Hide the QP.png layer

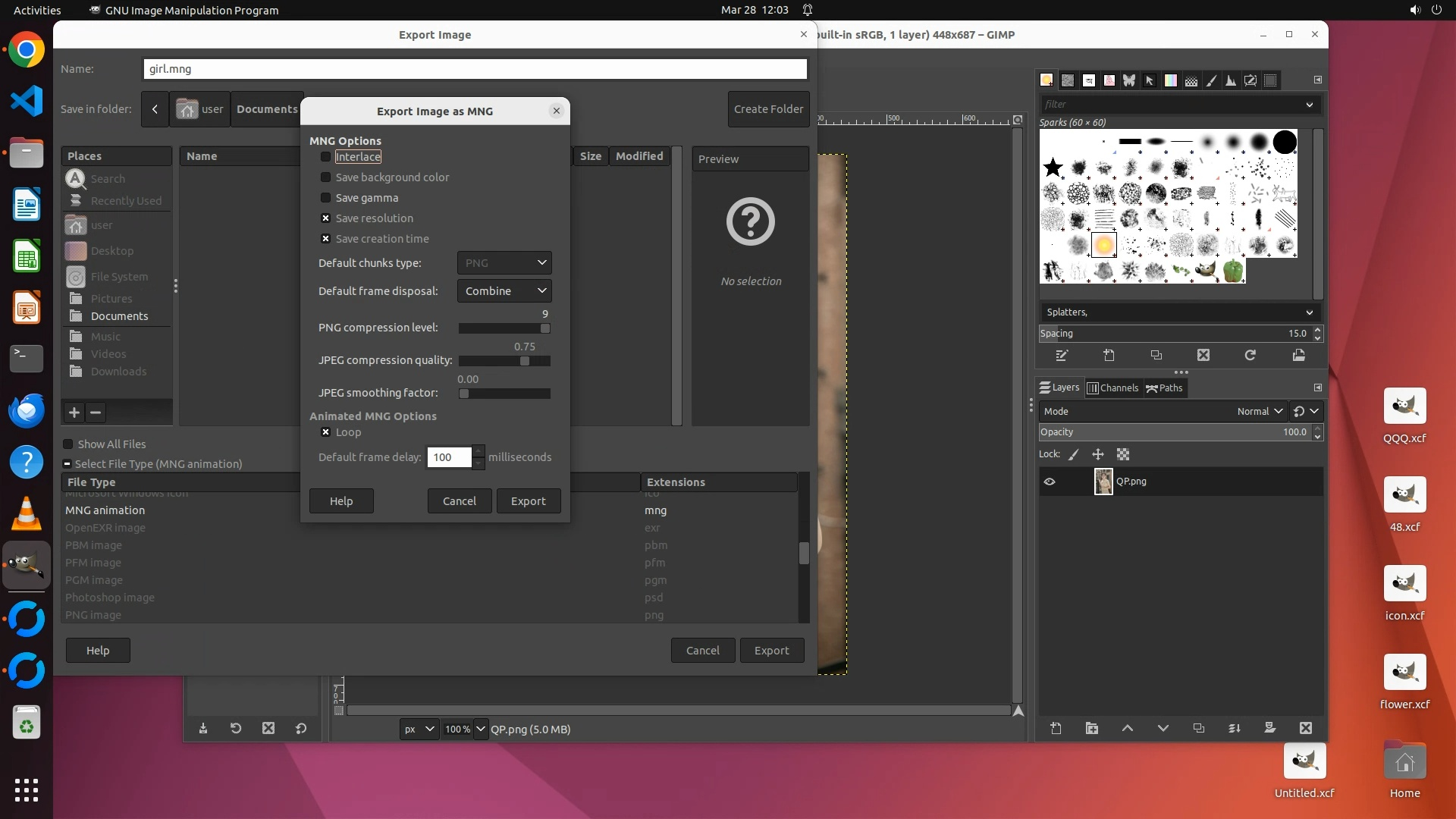click(x=1050, y=482)
